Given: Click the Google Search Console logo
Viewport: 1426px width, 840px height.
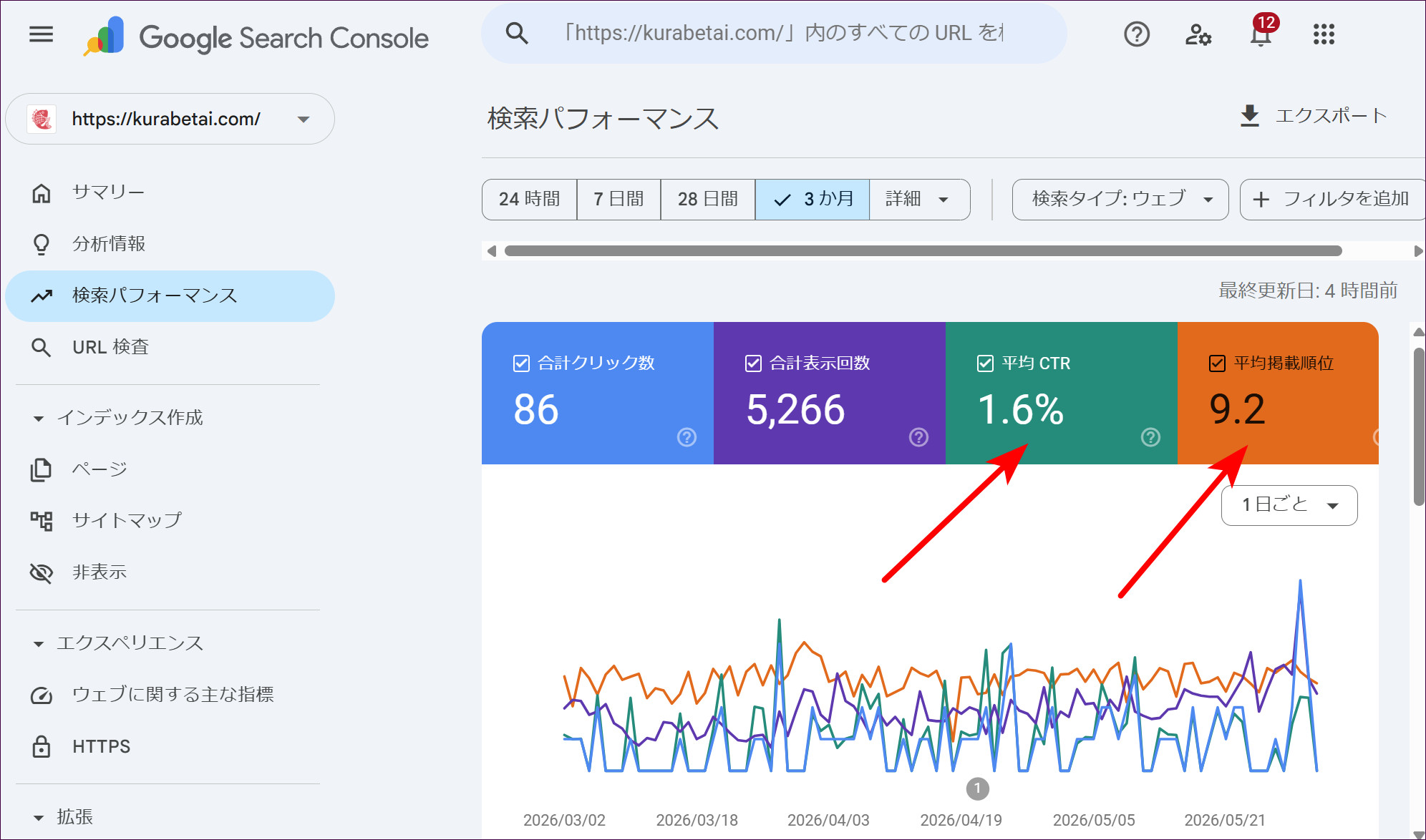Looking at the screenshot, I should pos(256,36).
